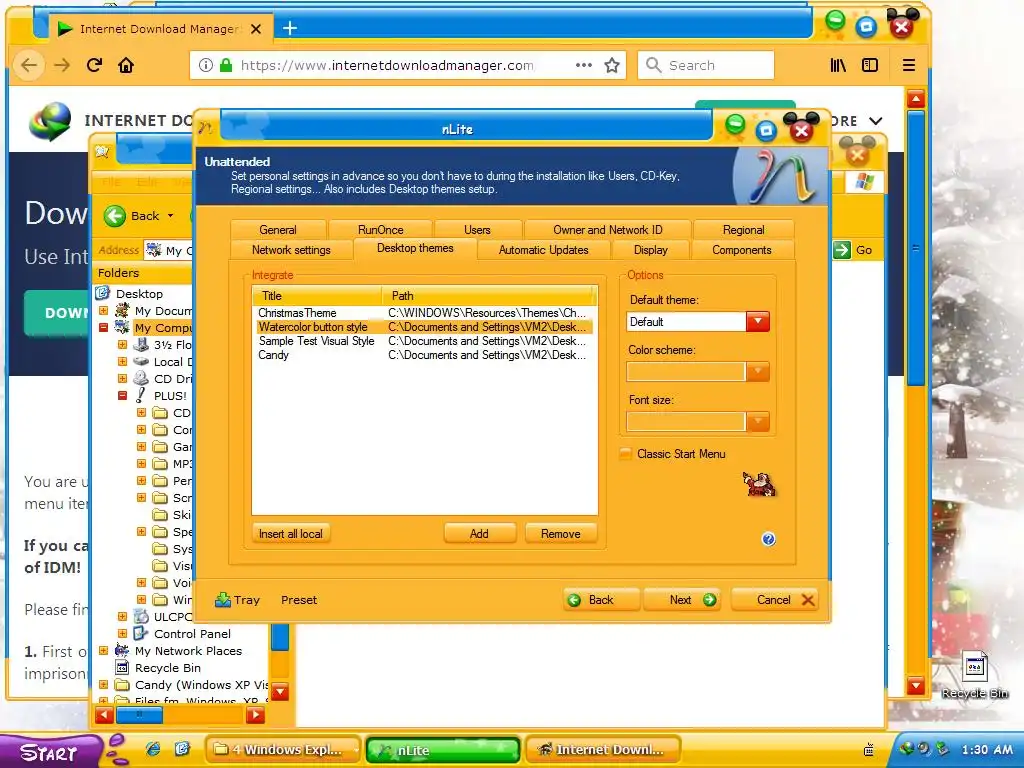
Task: Expand the Control Panel tree node
Action: (122, 633)
